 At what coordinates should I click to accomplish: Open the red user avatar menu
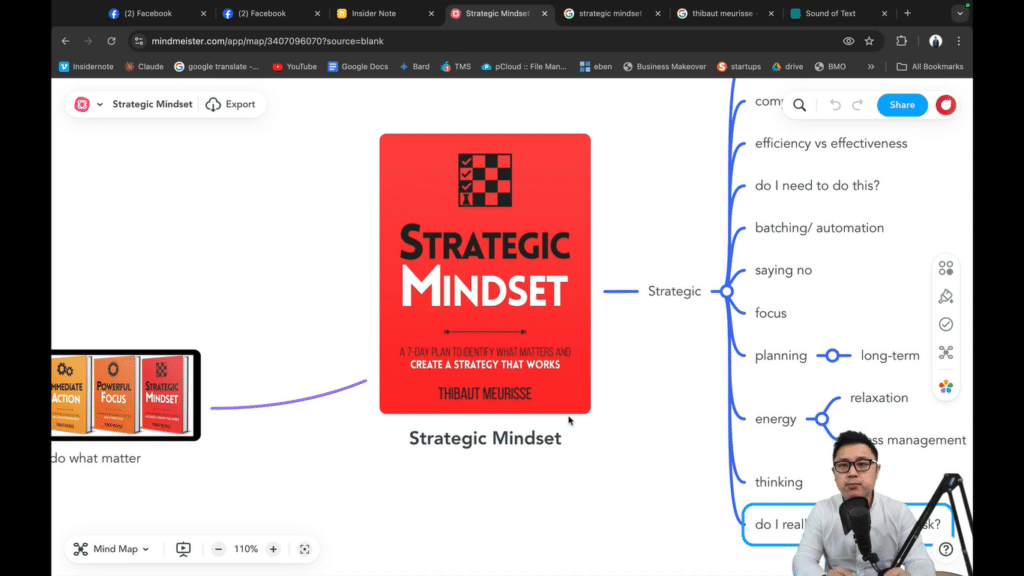pos(946,105)
